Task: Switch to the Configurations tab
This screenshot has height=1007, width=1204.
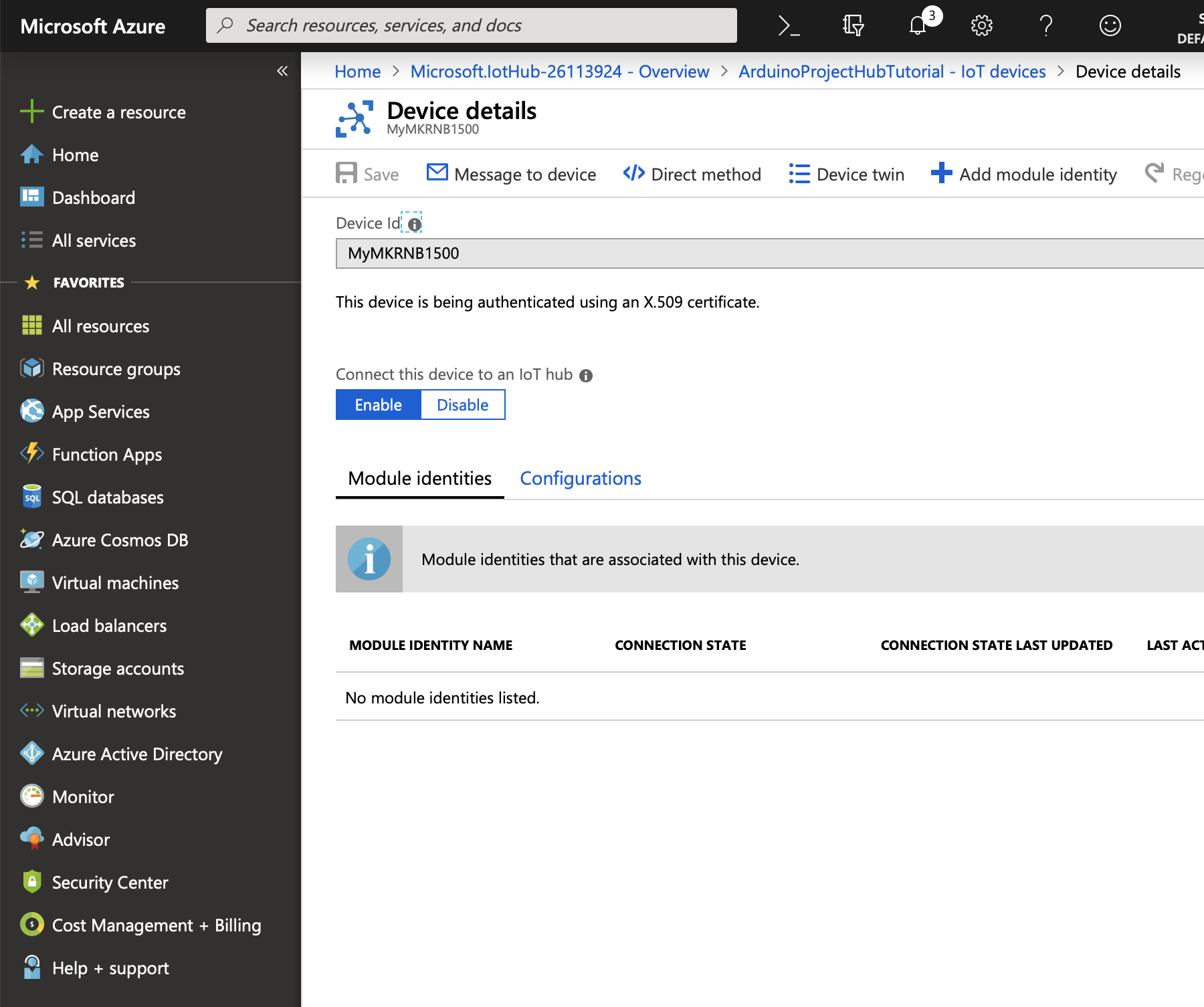Action: point(580,478)
